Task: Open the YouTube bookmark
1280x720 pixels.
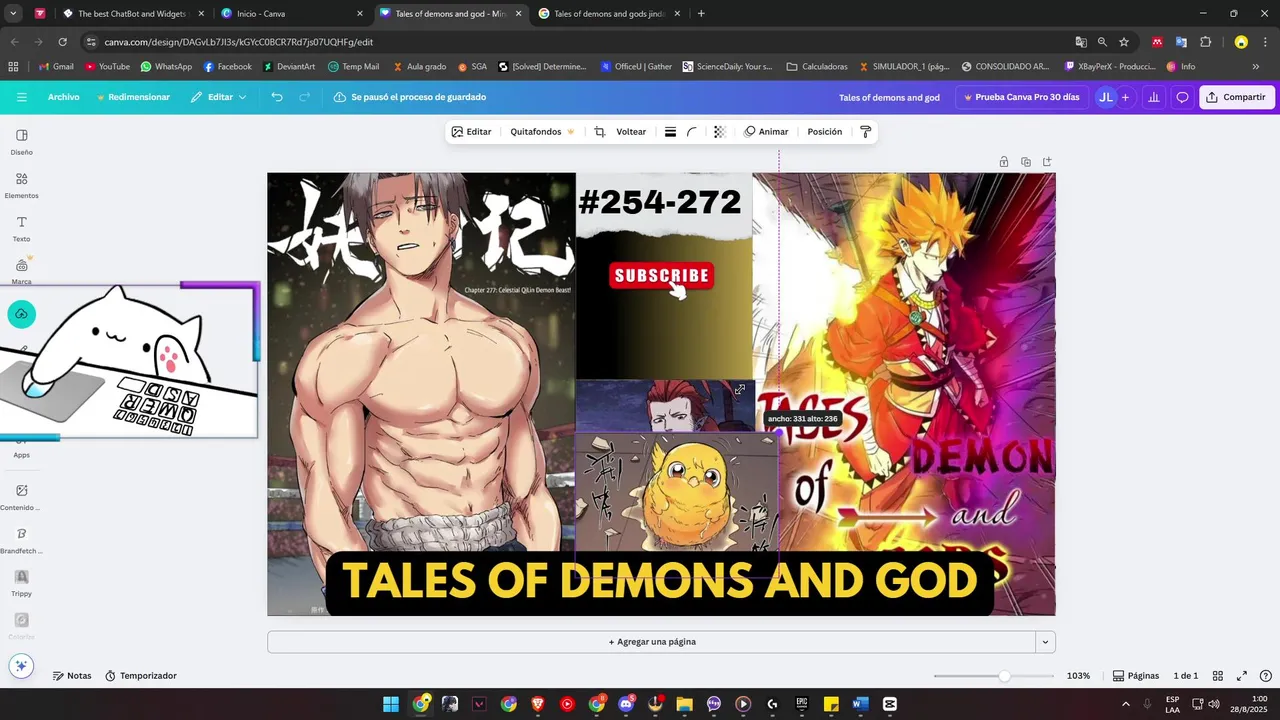Action: (107, 67)
